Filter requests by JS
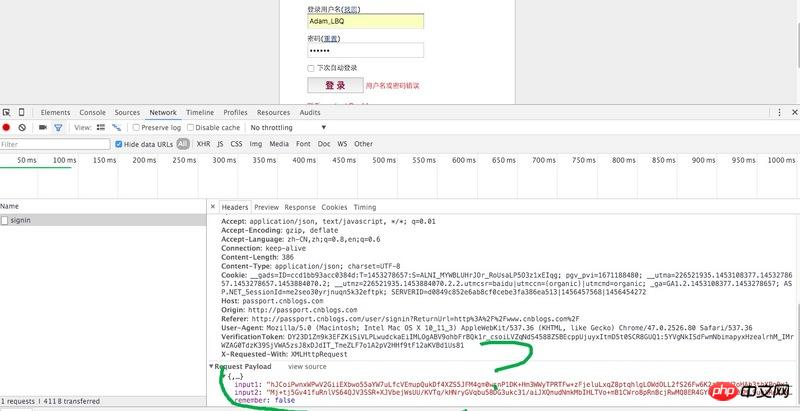The width and height of the screenshot is (800, 411). [x=220, y=144]
